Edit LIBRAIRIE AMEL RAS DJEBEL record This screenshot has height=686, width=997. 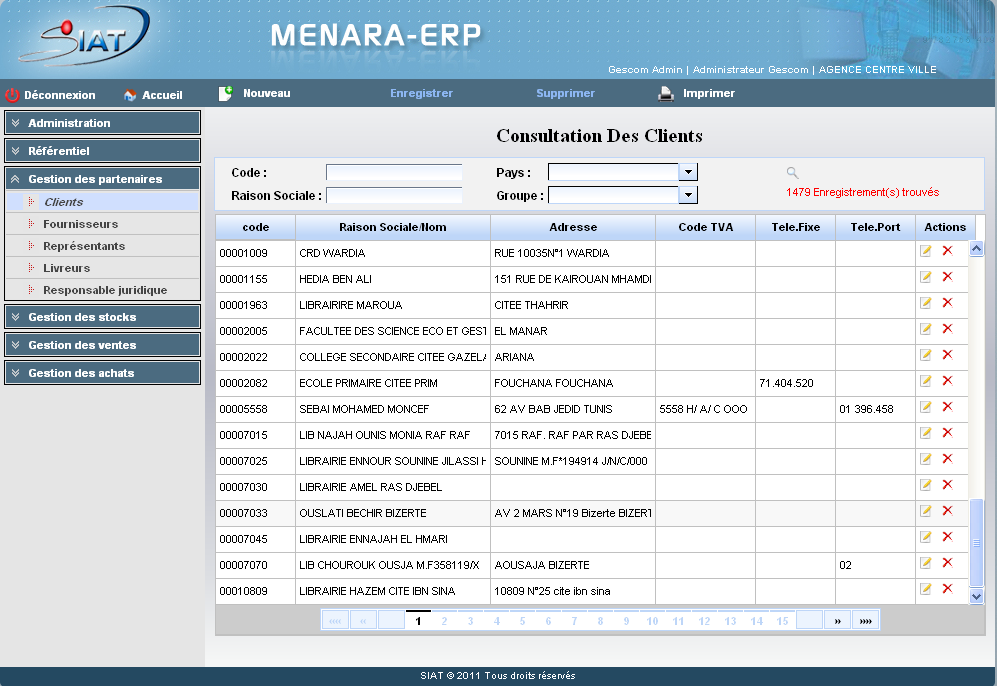click(x=926, y=485)
